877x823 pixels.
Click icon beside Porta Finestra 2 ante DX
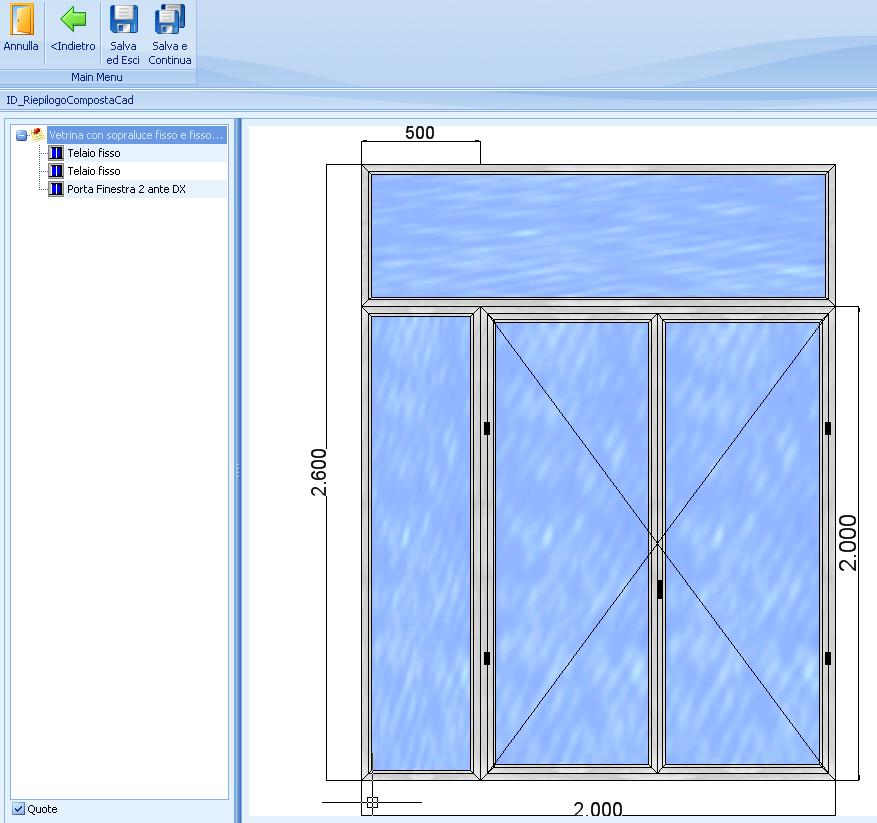pos(56,189)
